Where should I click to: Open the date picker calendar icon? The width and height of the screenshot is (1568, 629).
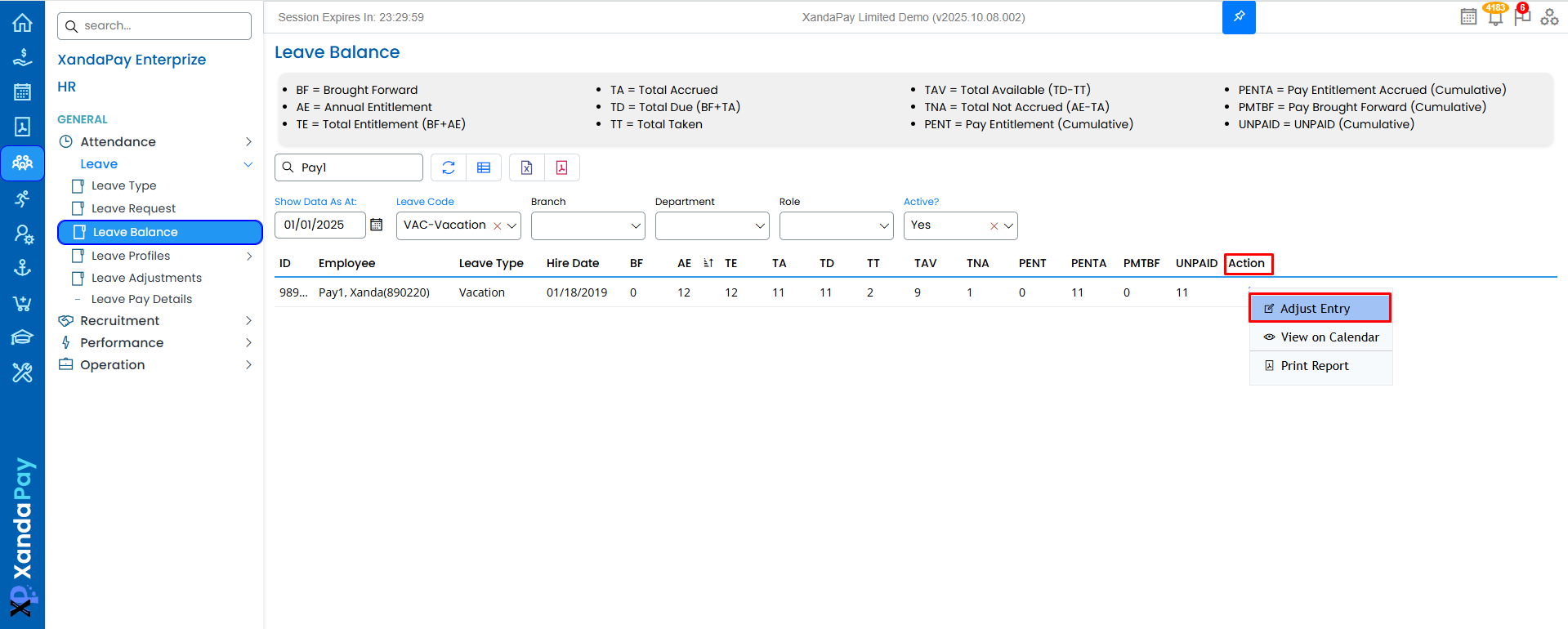[377, 225]
